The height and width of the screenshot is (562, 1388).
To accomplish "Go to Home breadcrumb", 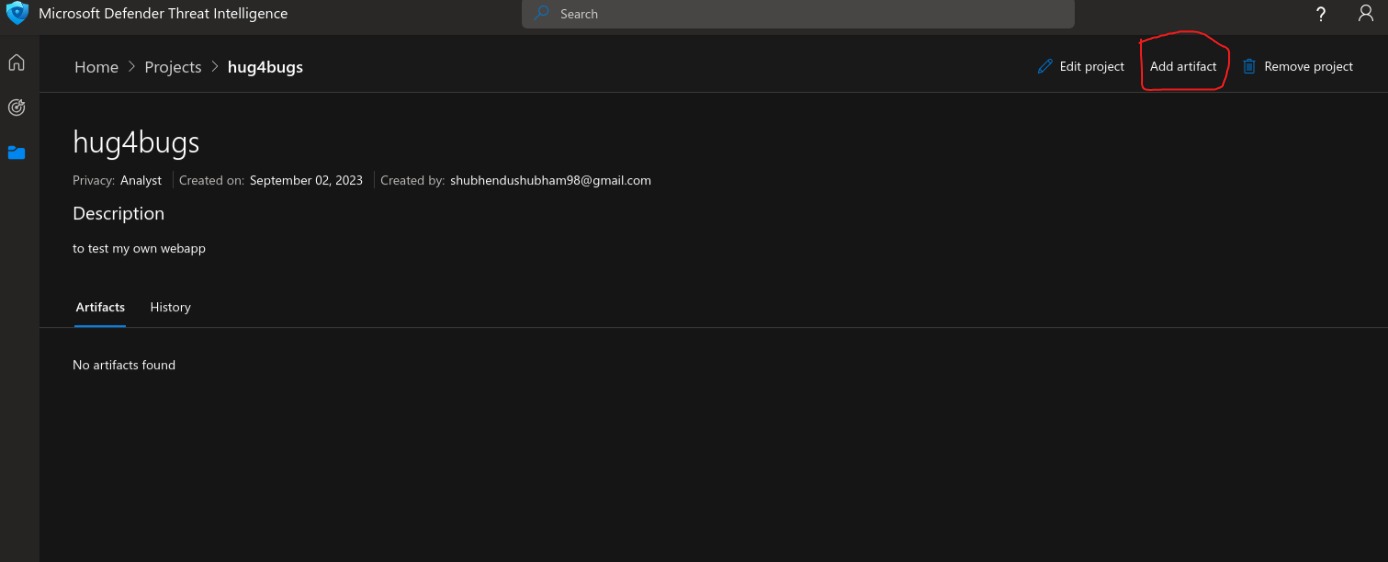I will [96, 67].
